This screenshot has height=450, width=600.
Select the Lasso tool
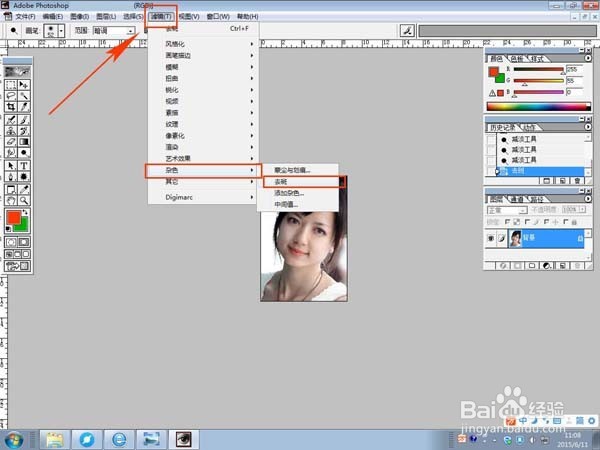[x=11, y=96]
